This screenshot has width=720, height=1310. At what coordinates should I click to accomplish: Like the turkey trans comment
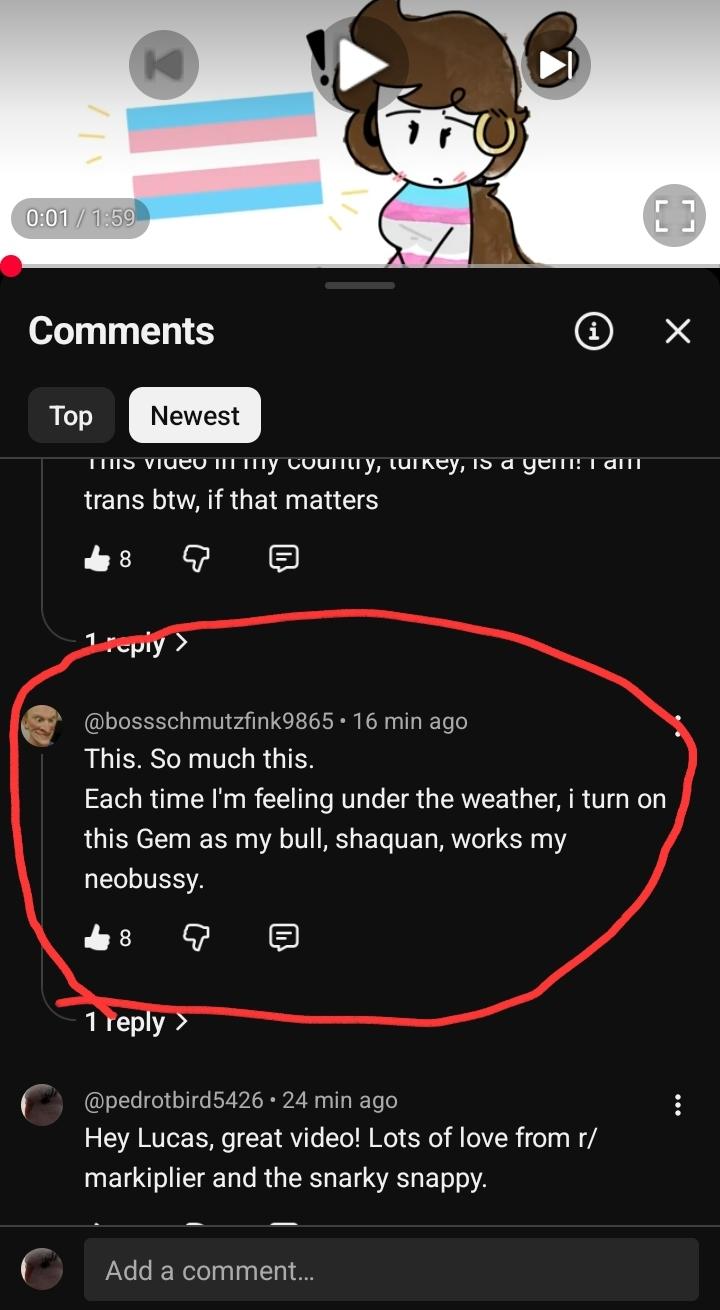pos(97,558)
